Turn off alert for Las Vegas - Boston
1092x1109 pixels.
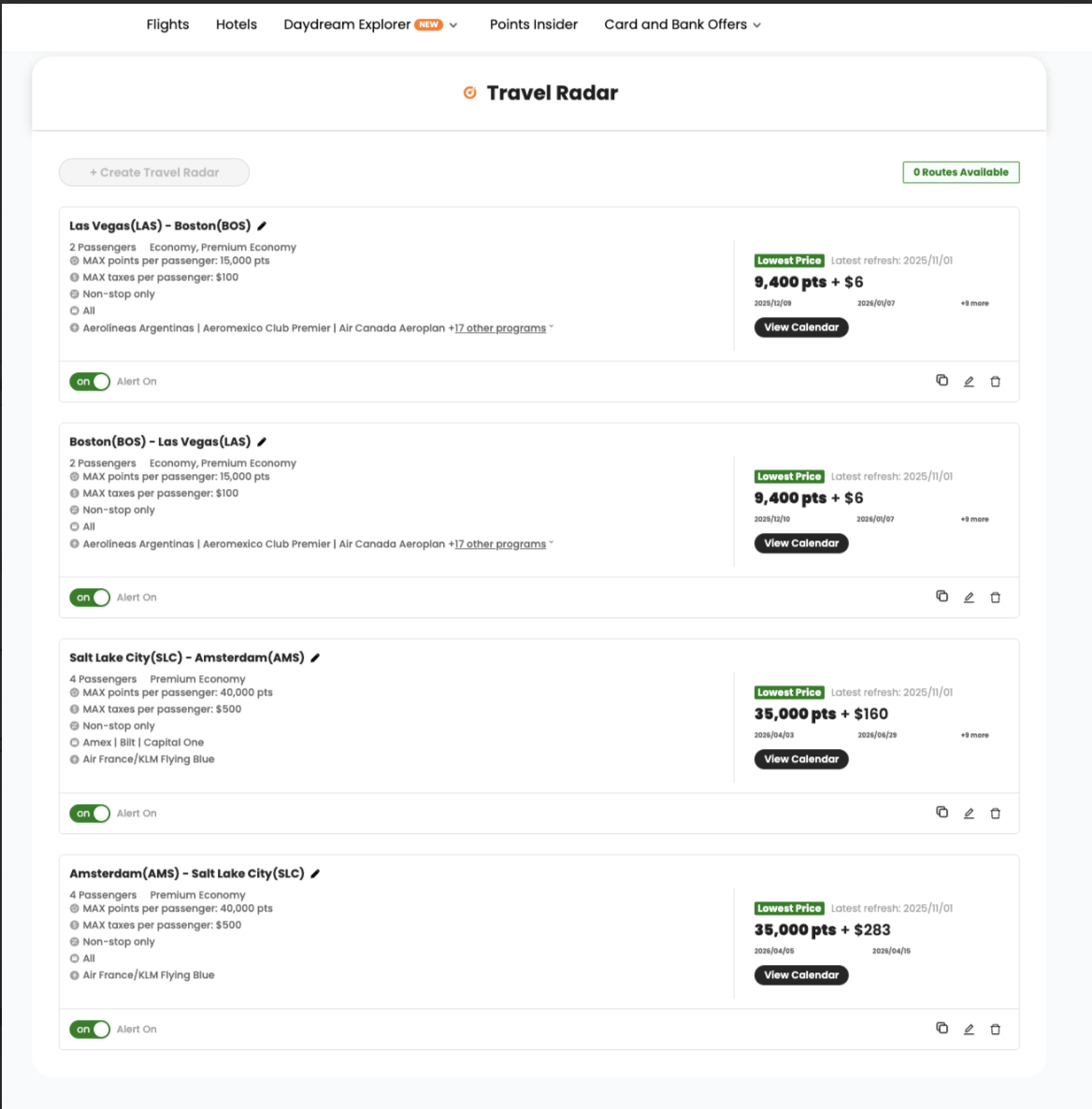tap(90, 382)
